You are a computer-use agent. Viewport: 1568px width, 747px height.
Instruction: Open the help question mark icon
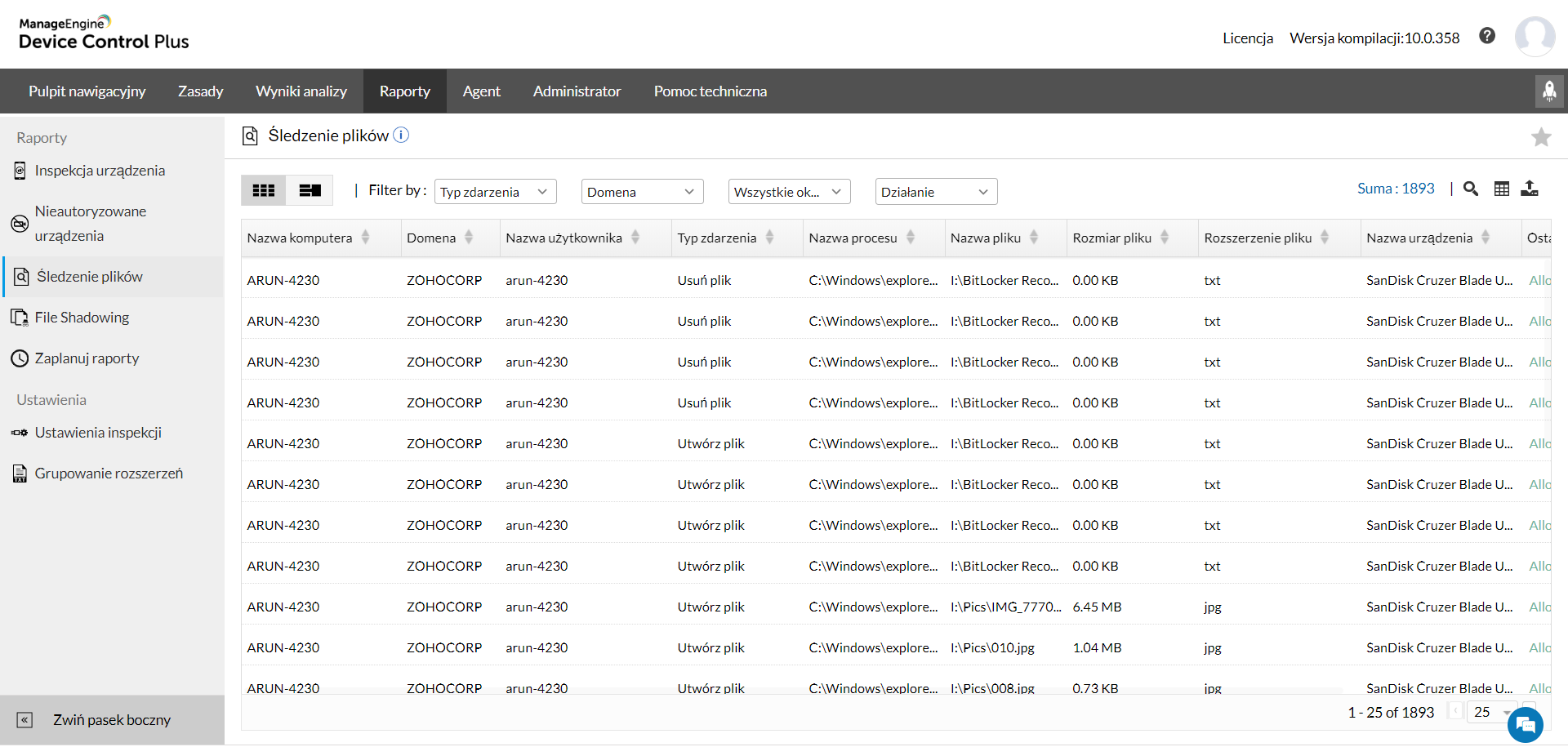[1487, 36]
